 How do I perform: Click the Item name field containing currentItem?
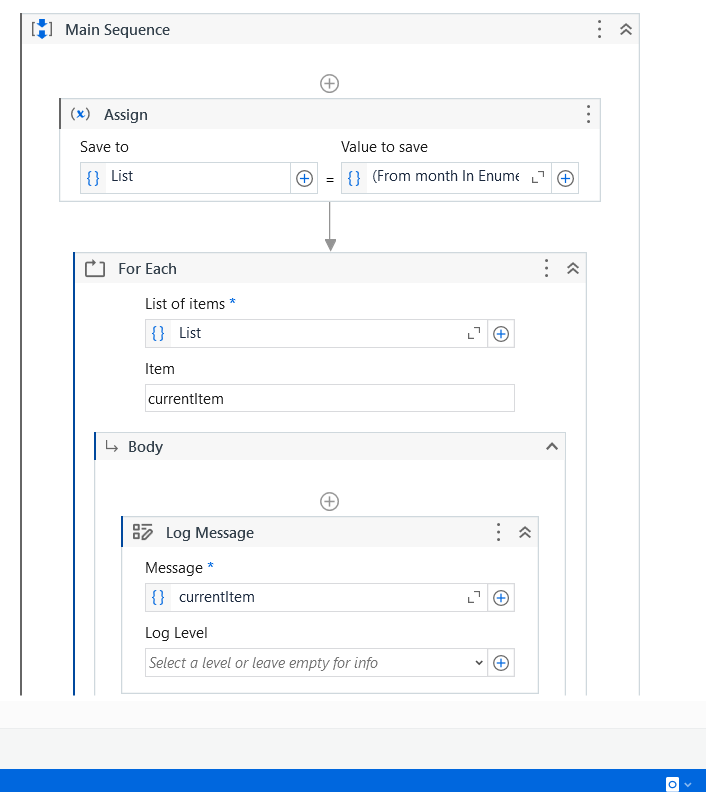pyautogui.click(x=329, y=398)
